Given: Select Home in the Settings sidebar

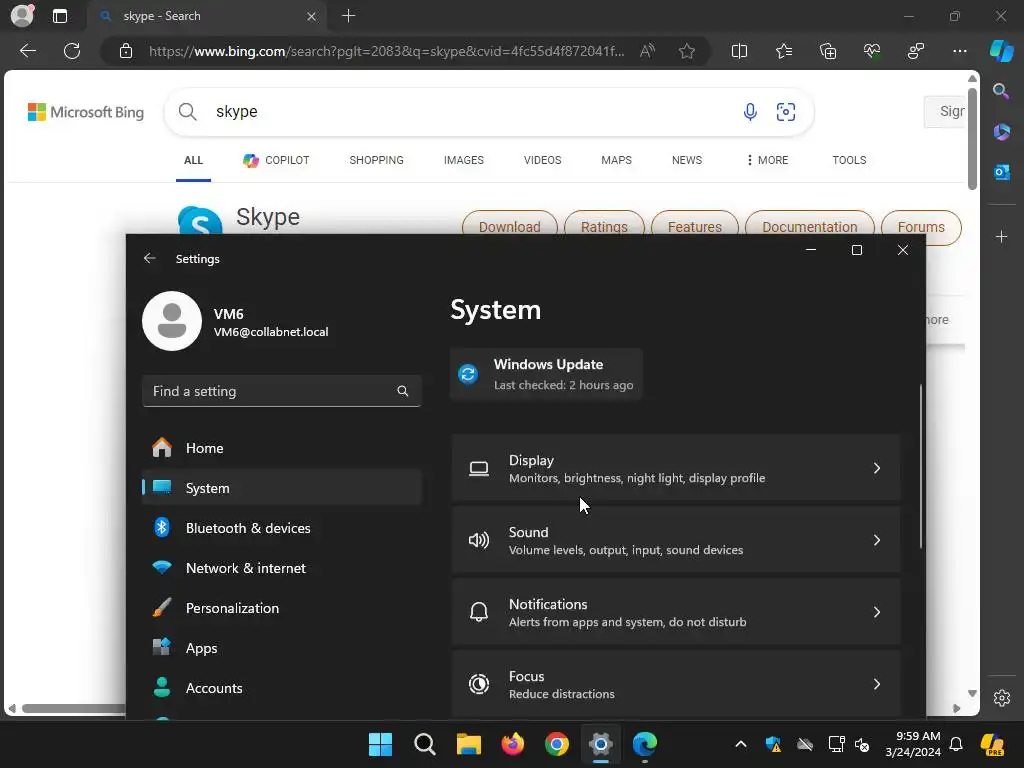Looking at the screenshot, I should click(x=281, y=448).
